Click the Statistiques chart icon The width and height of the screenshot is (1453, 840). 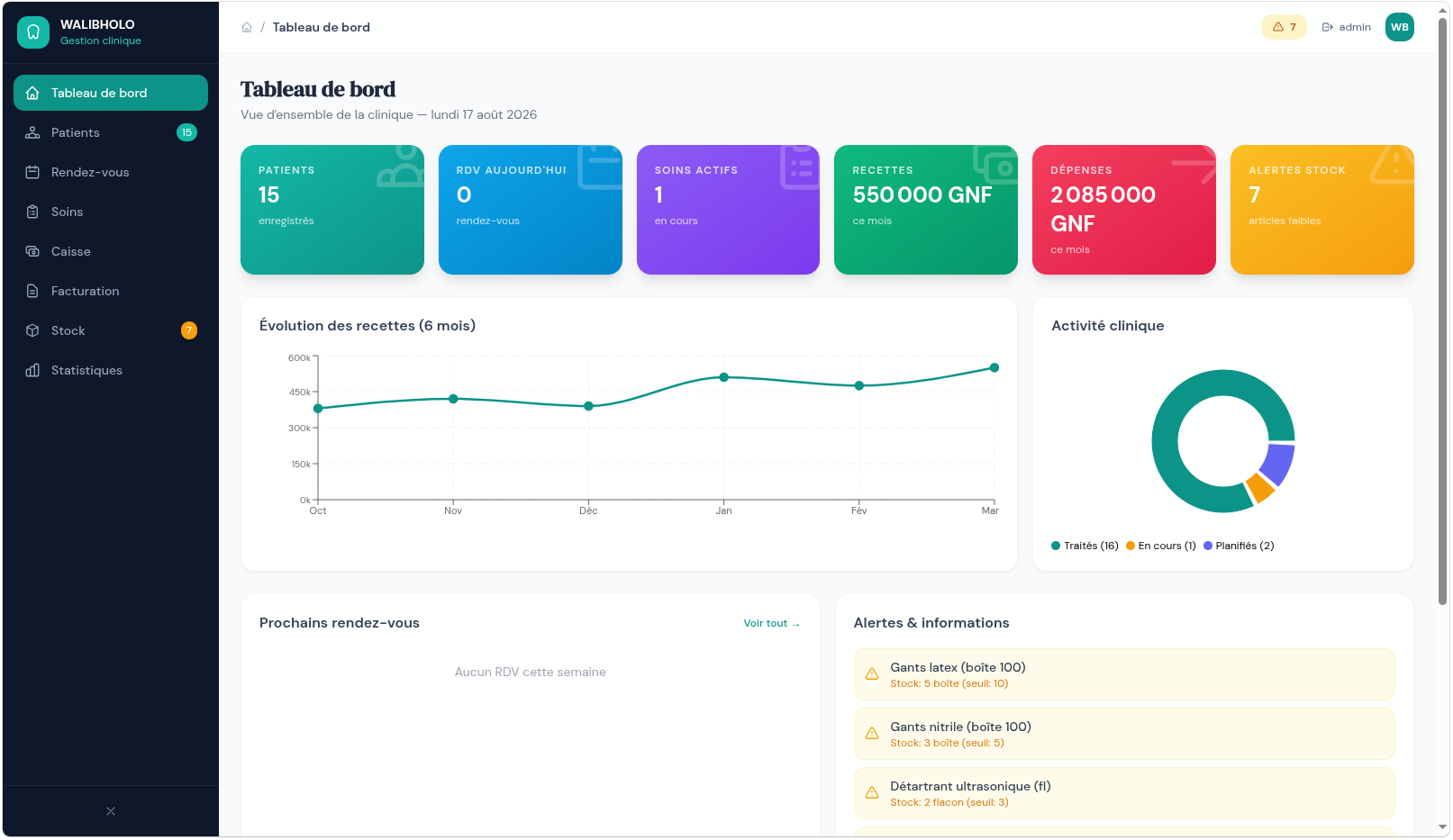point(32,370)
